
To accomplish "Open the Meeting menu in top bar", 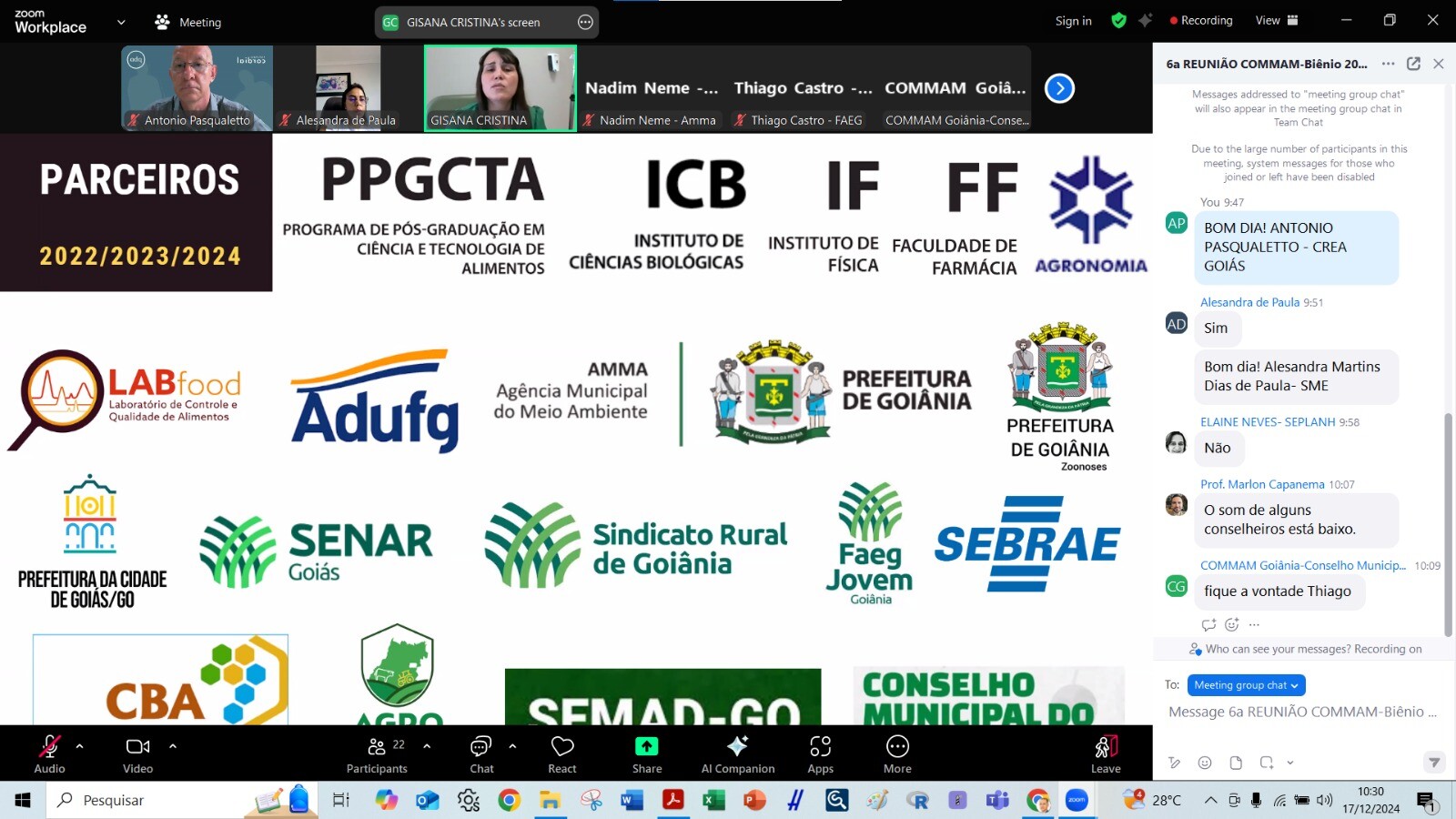I will coord(188,23).
